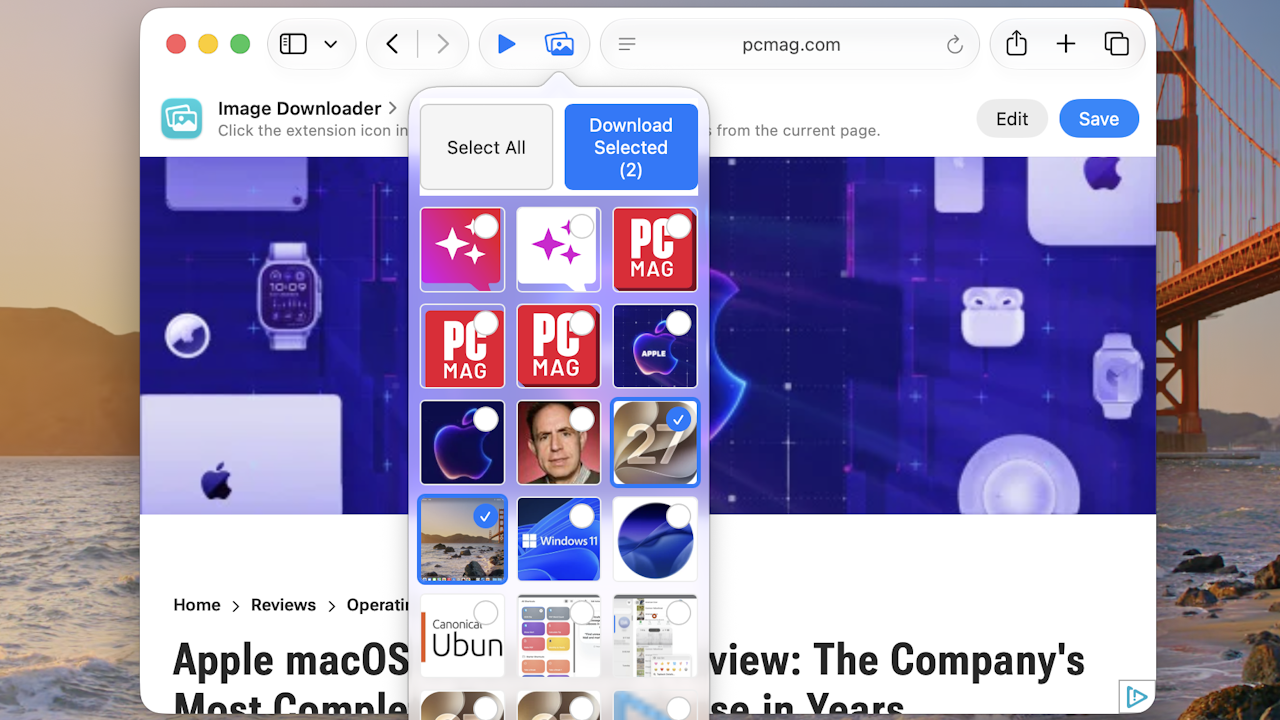Go forward to next page

tap(443, 44)
